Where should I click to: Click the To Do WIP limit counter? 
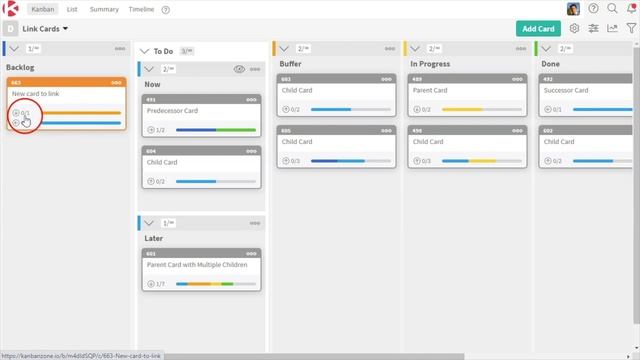187,51
